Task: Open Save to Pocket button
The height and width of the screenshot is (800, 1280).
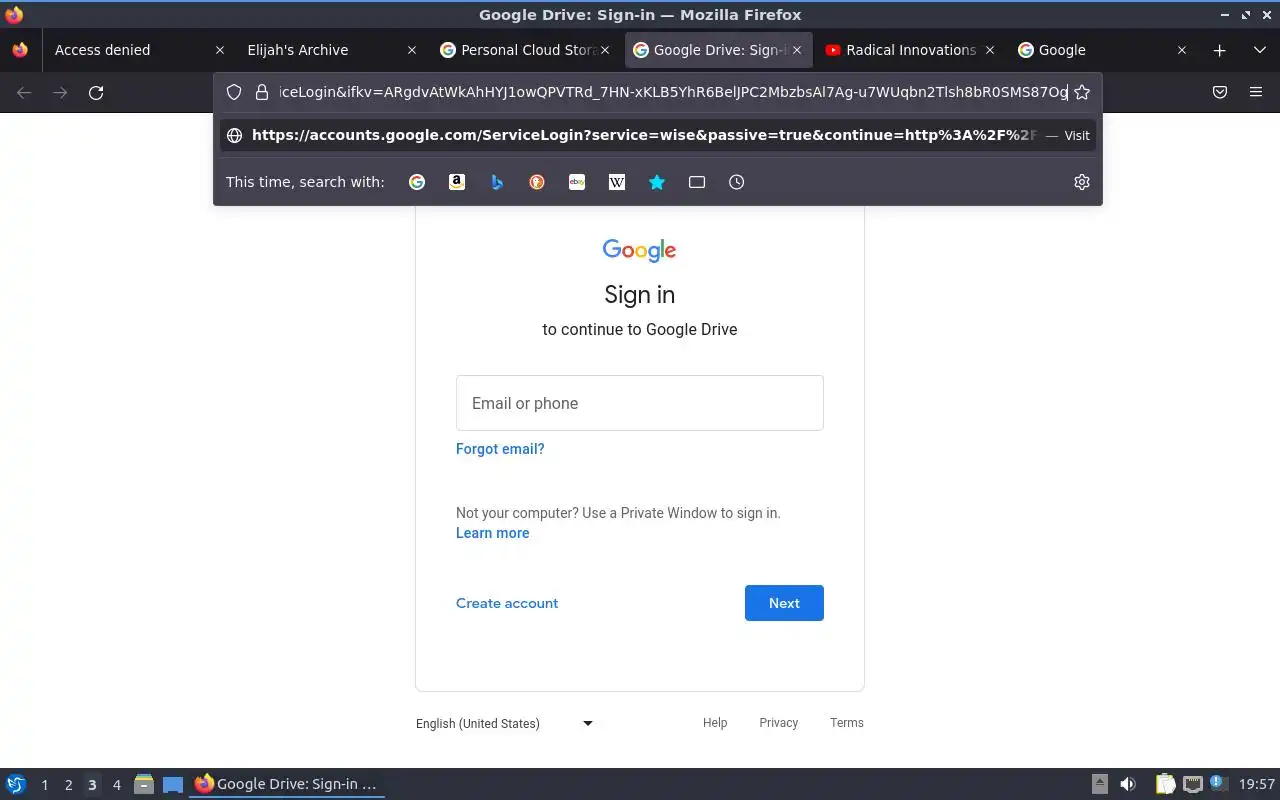Action: (x=1220, y=92)
